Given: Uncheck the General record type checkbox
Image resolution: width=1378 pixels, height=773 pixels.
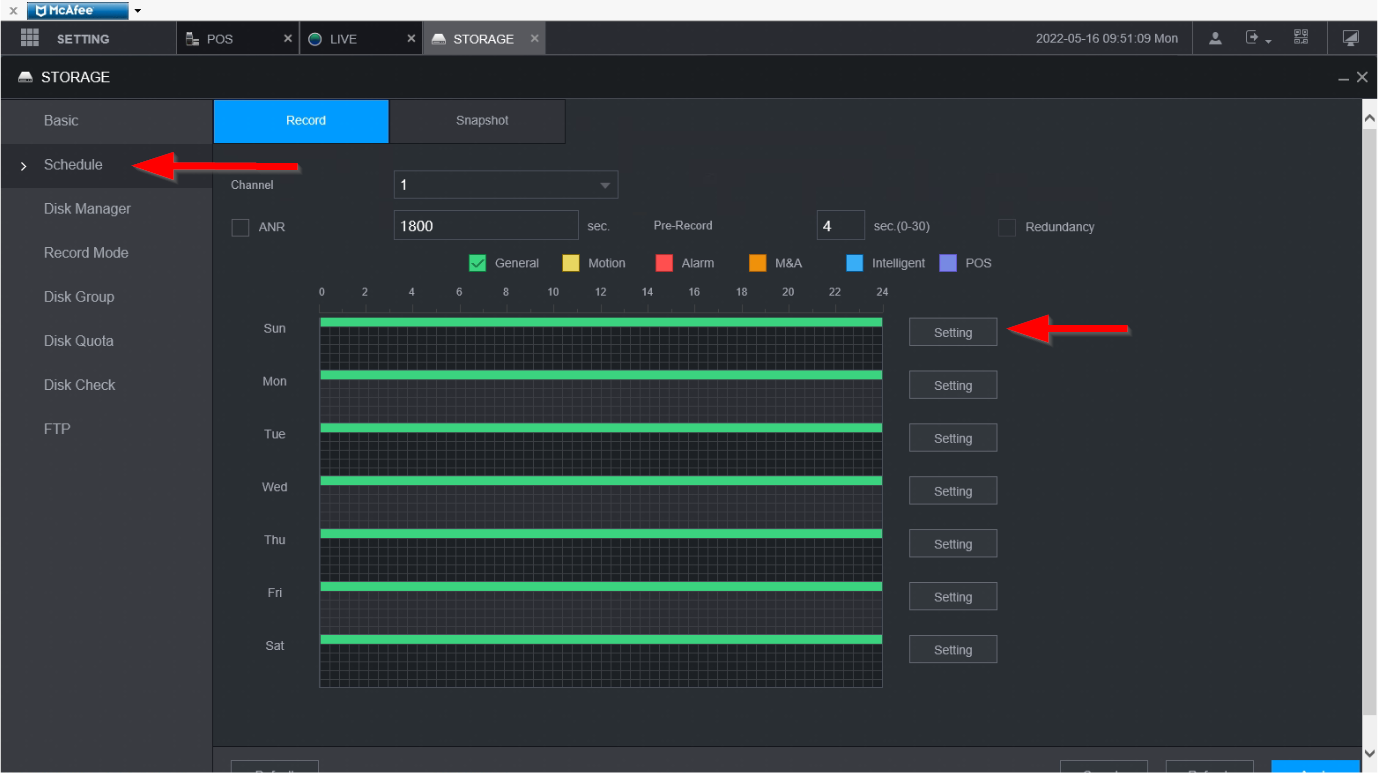Looking at the screenshot, I should click(x=477, y=263).
